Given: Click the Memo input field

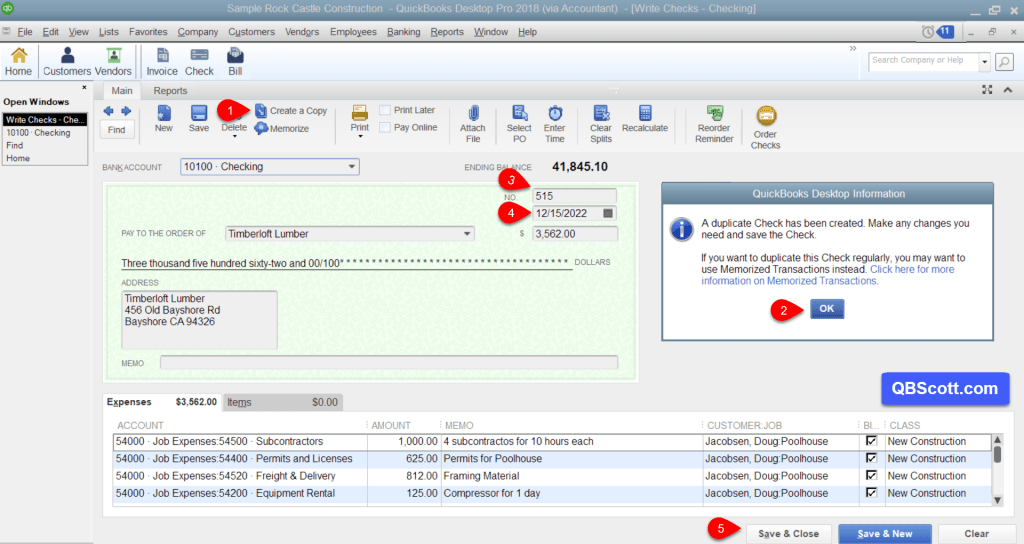Looking at the screenshot, I should pyautogui.click(x=389, y=362).
